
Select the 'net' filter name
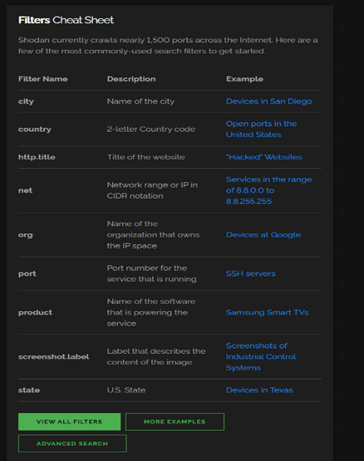(25, 190)
